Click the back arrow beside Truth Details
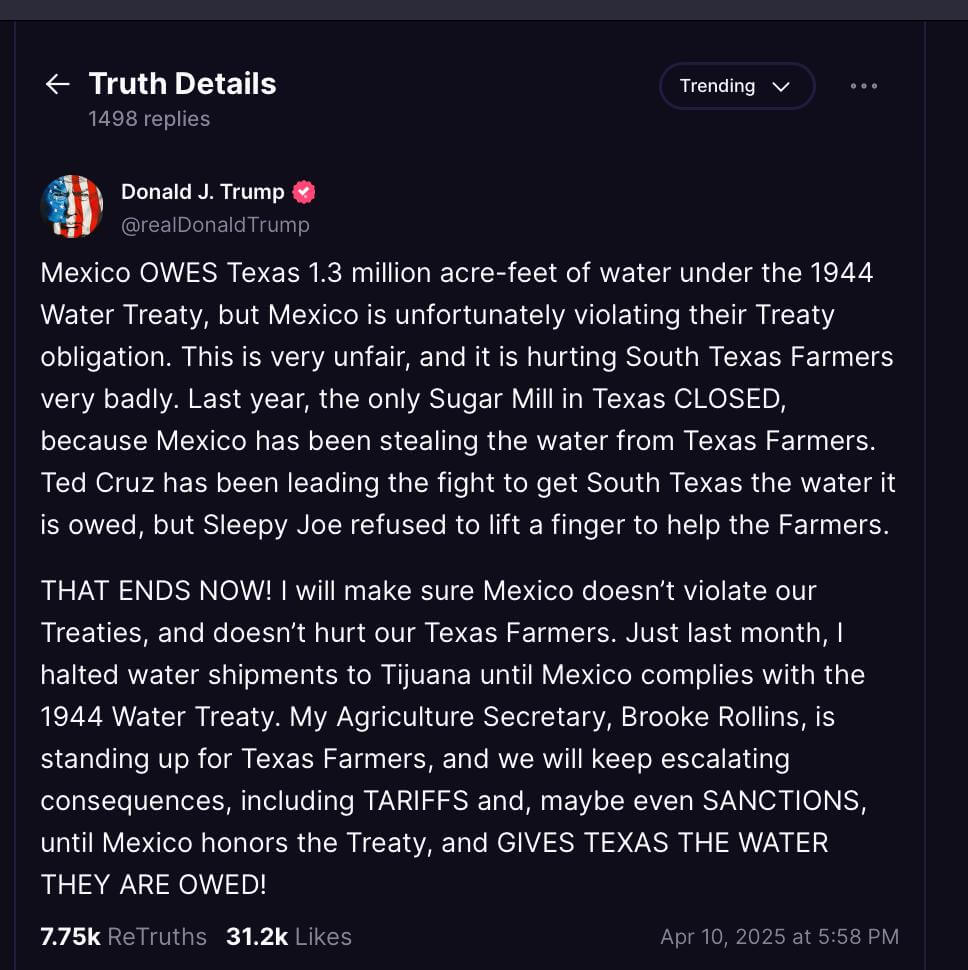 point(58,84)
